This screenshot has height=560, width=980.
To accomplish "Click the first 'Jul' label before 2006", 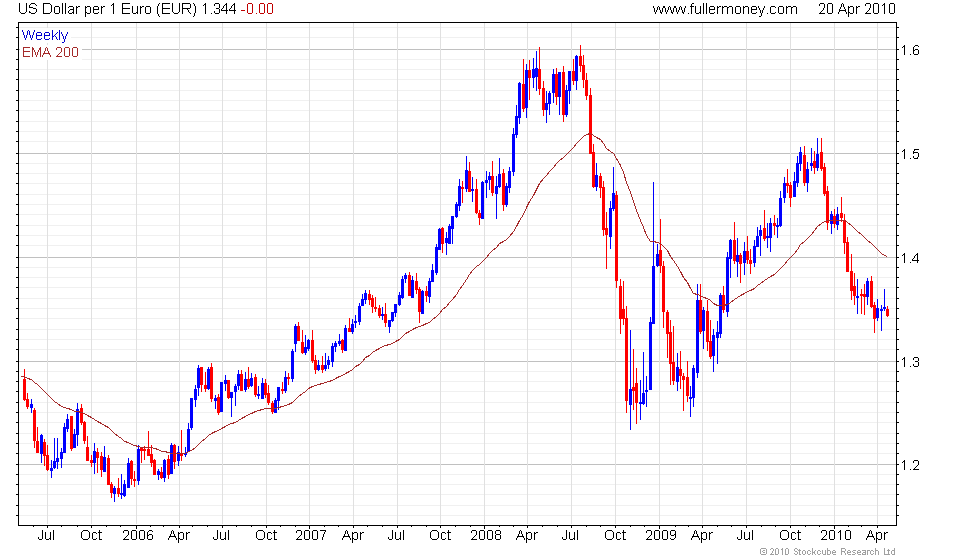I will tap(46, 536).
